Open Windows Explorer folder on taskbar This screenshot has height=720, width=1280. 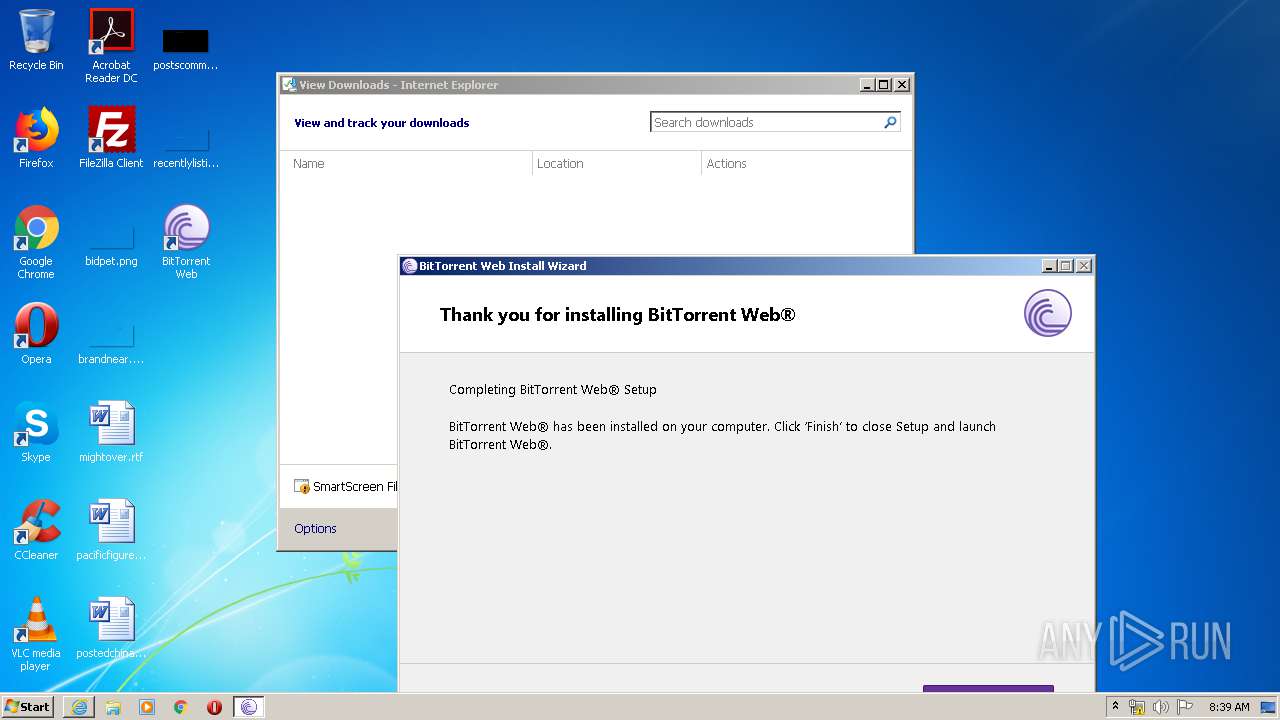click(113, 707)
